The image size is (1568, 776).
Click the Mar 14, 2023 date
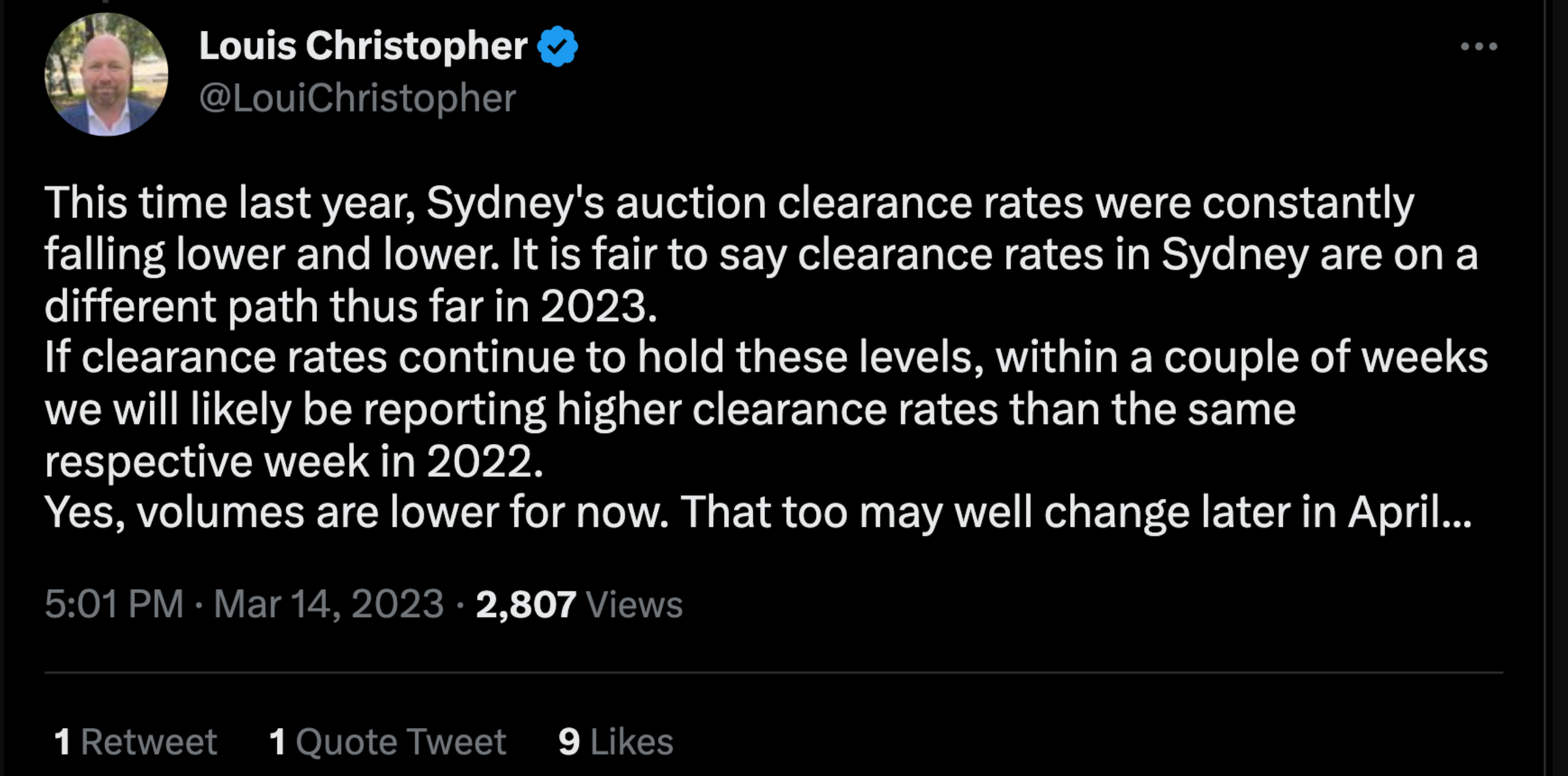click(328, 604)
